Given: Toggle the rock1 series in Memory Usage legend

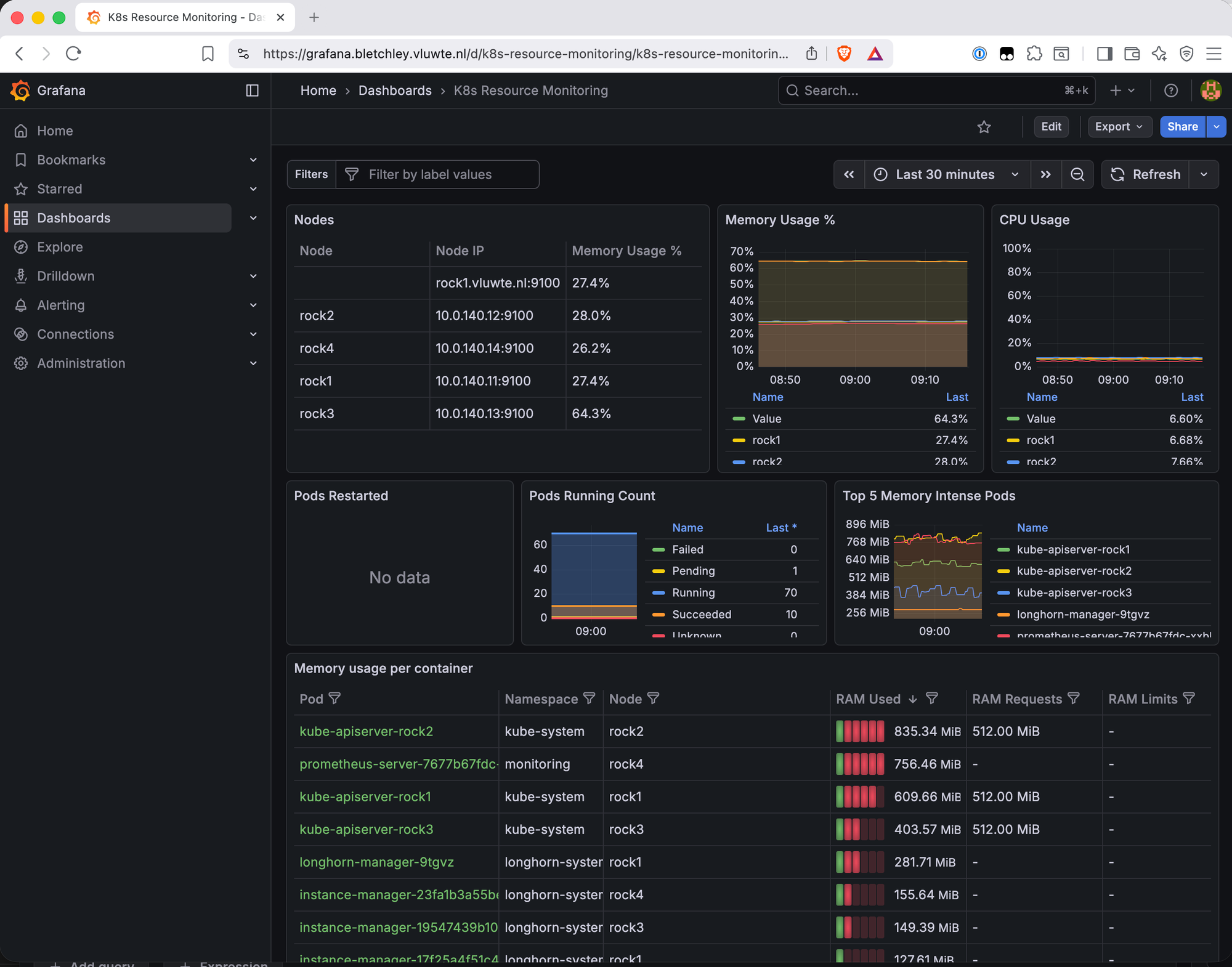Looking at the screenshot, I should click(x=766, y=440).
